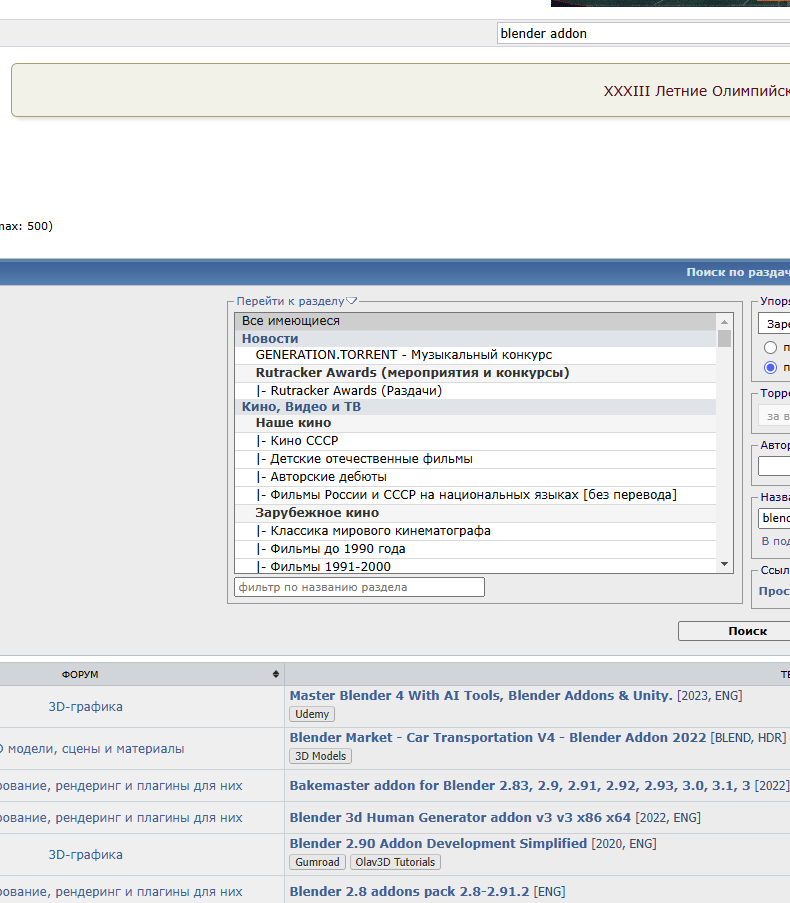Screen dimensions: 790x903
Task: Select '|- Авторские дебюты' subsection
Action: click(475, 477)
